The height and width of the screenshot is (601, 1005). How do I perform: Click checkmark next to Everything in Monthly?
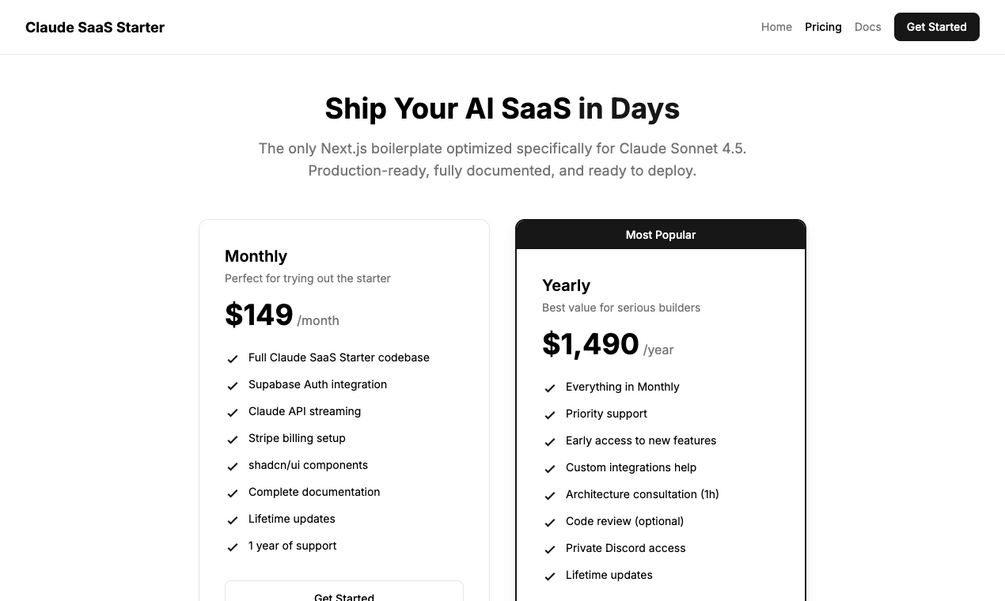pyautogui.click(x=549, y=388)
